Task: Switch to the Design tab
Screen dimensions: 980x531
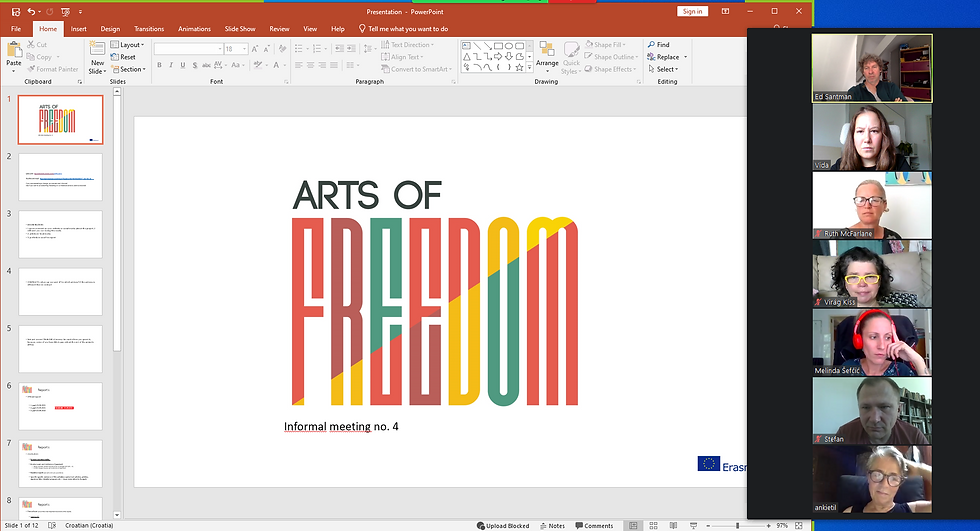Action: (110, 29)
